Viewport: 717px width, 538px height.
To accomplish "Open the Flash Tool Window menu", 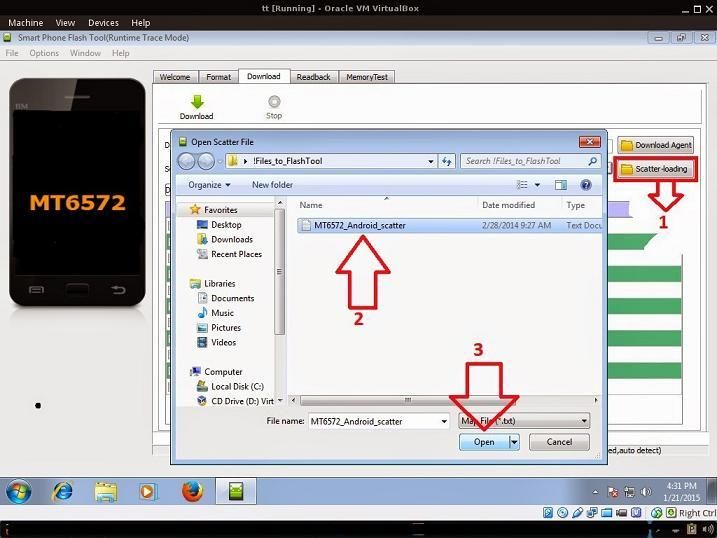I will click(x=85, y=53).
